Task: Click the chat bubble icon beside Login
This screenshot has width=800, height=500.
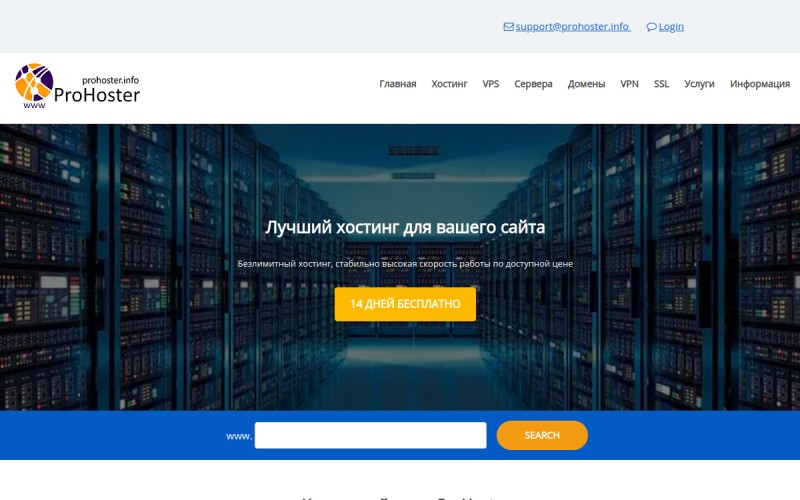Action: [651, 27]
